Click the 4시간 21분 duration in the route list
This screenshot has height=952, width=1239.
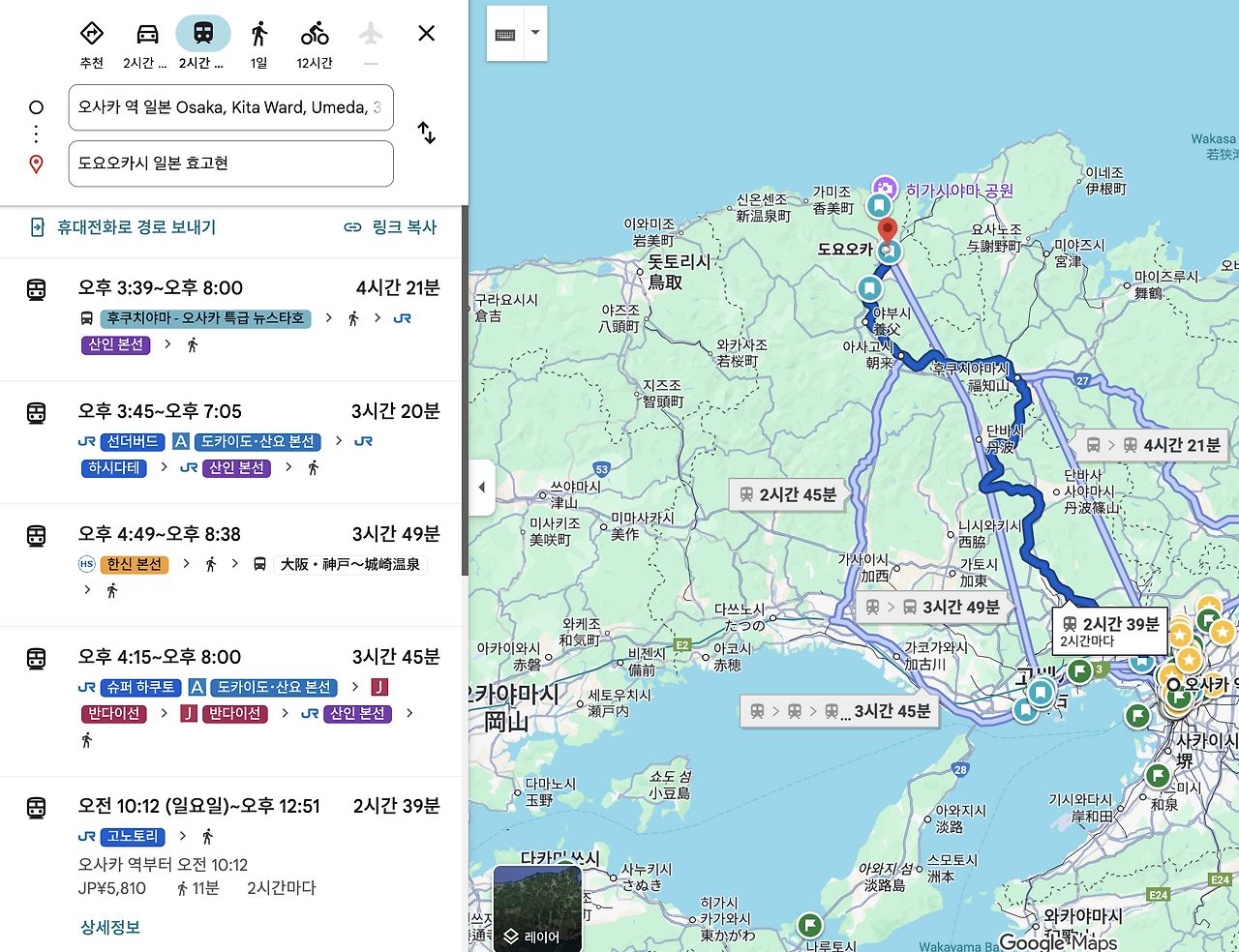tap(398, 287)
